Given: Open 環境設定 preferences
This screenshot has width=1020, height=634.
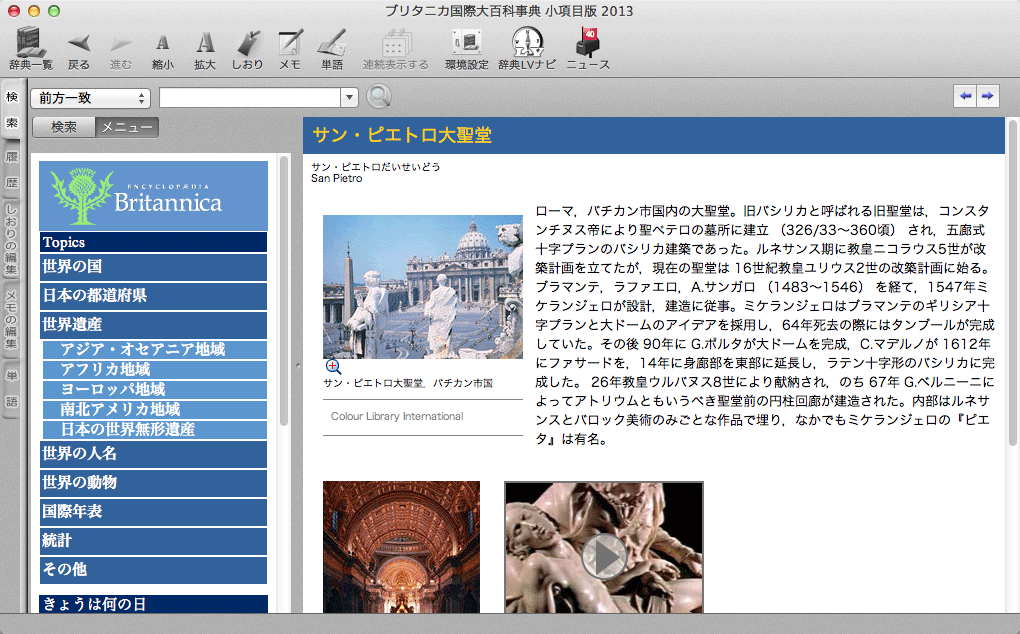Looking at the screenshot, I should 466,45.
